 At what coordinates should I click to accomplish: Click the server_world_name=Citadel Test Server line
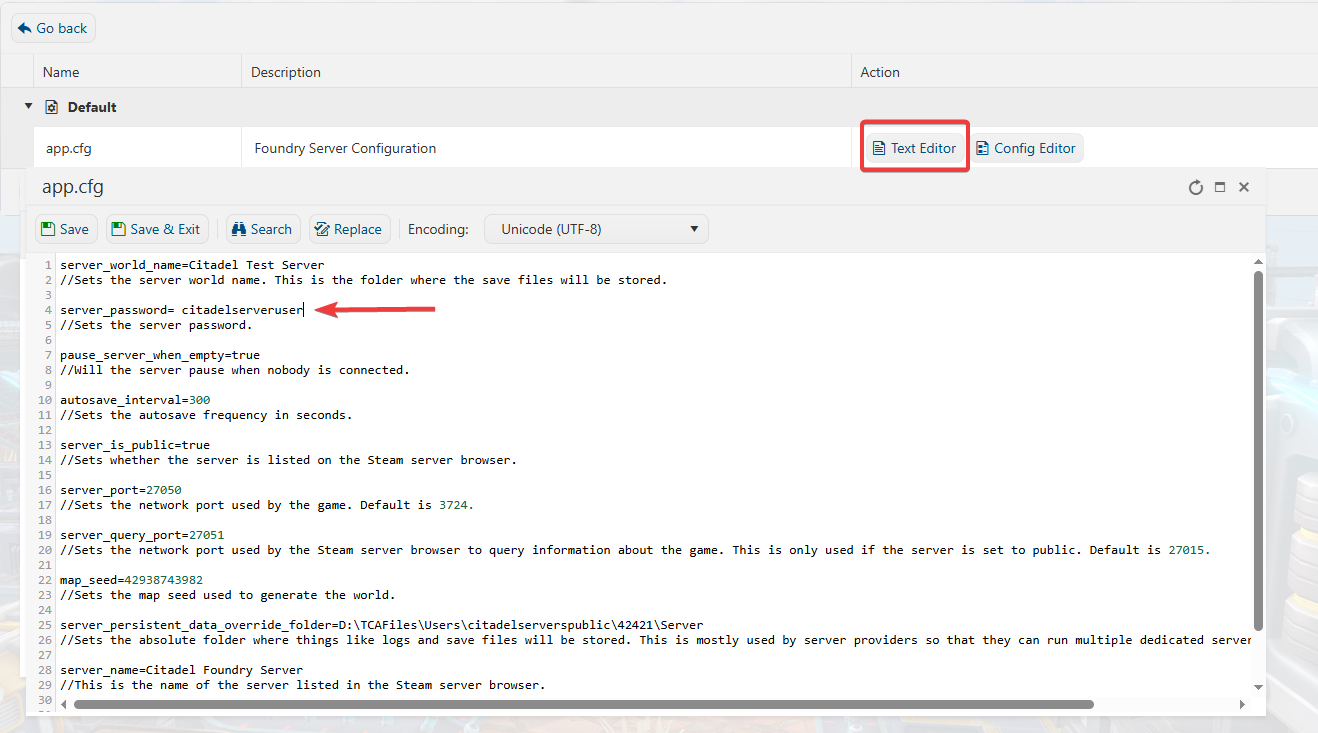[x=192, y=265]
